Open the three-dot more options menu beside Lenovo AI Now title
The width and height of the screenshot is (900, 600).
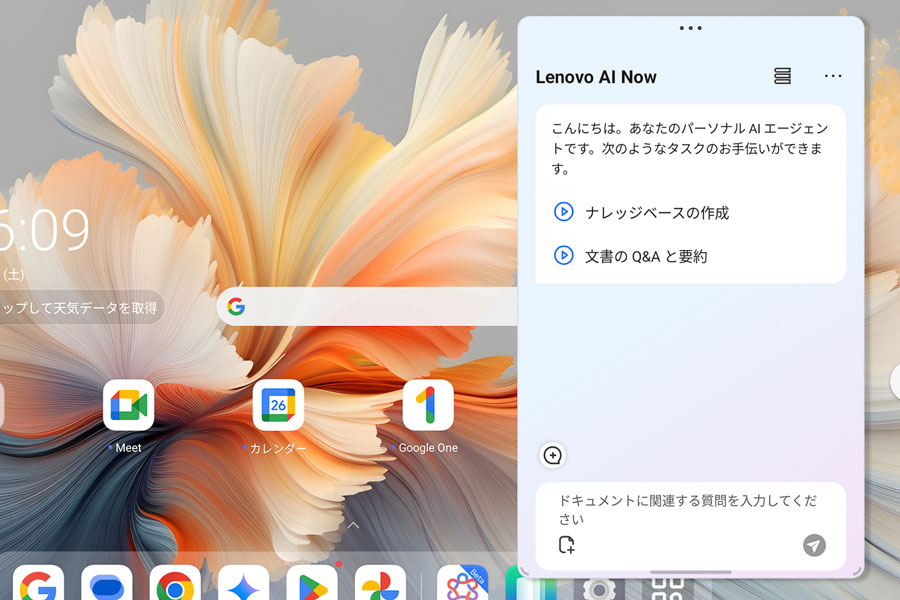[833, 76]
